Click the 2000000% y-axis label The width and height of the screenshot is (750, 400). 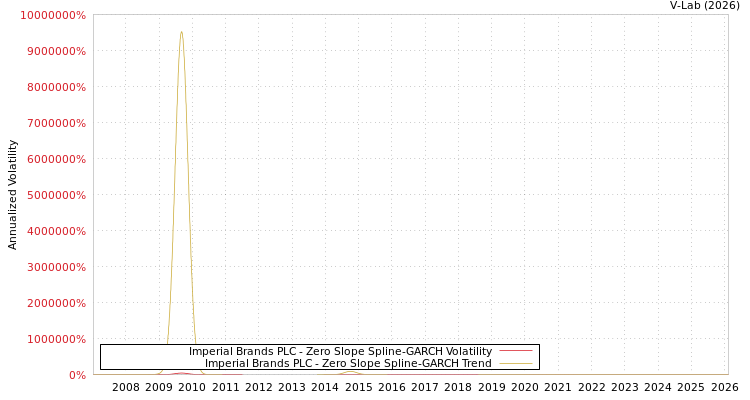click(56, 303)
